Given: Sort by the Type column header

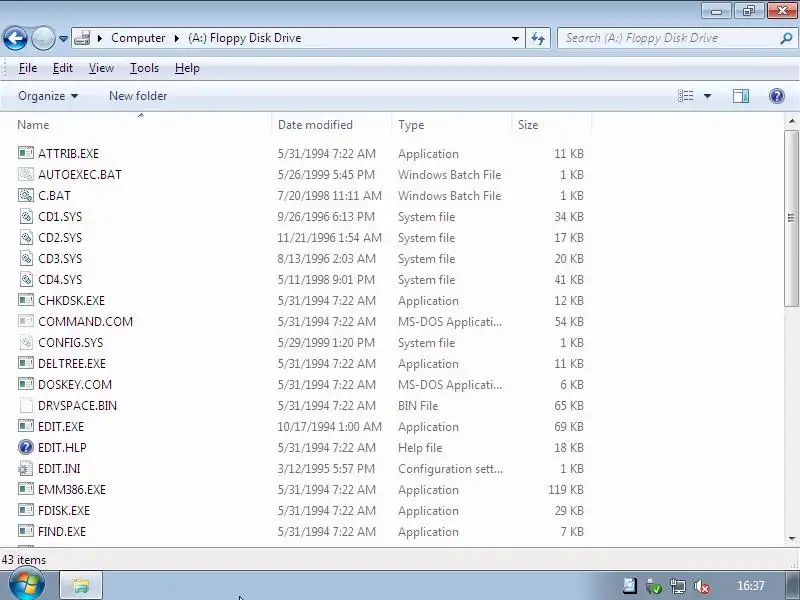Looking at the screenshot, I should tap(452, 125).
